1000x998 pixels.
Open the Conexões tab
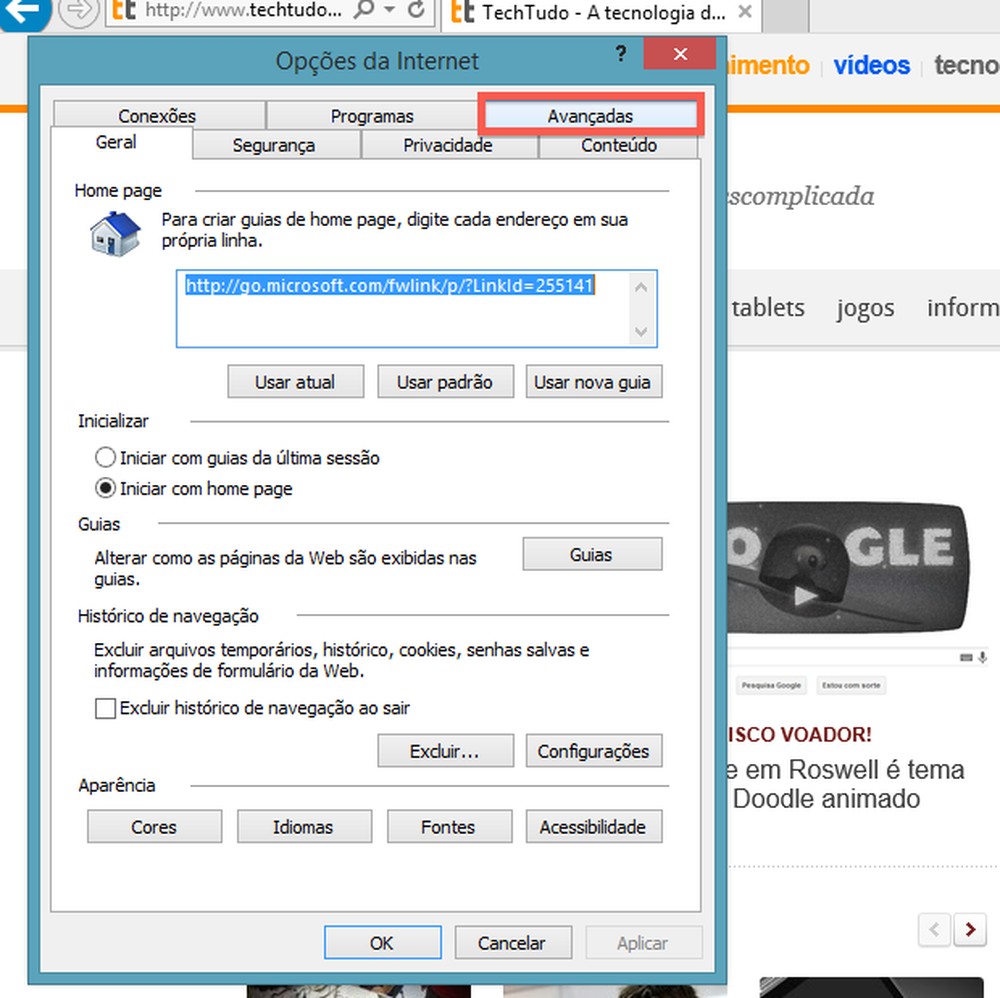coord(156,115)
